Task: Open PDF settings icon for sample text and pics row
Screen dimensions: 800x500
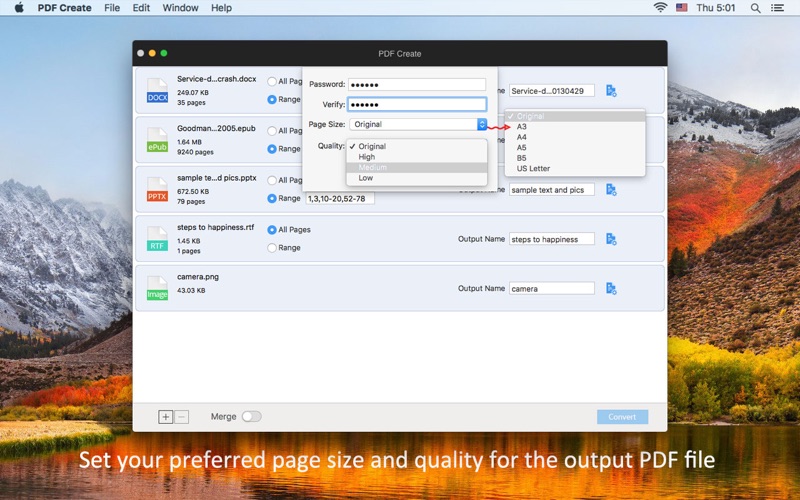Action: pyautogui.click(x=611, y=190)
